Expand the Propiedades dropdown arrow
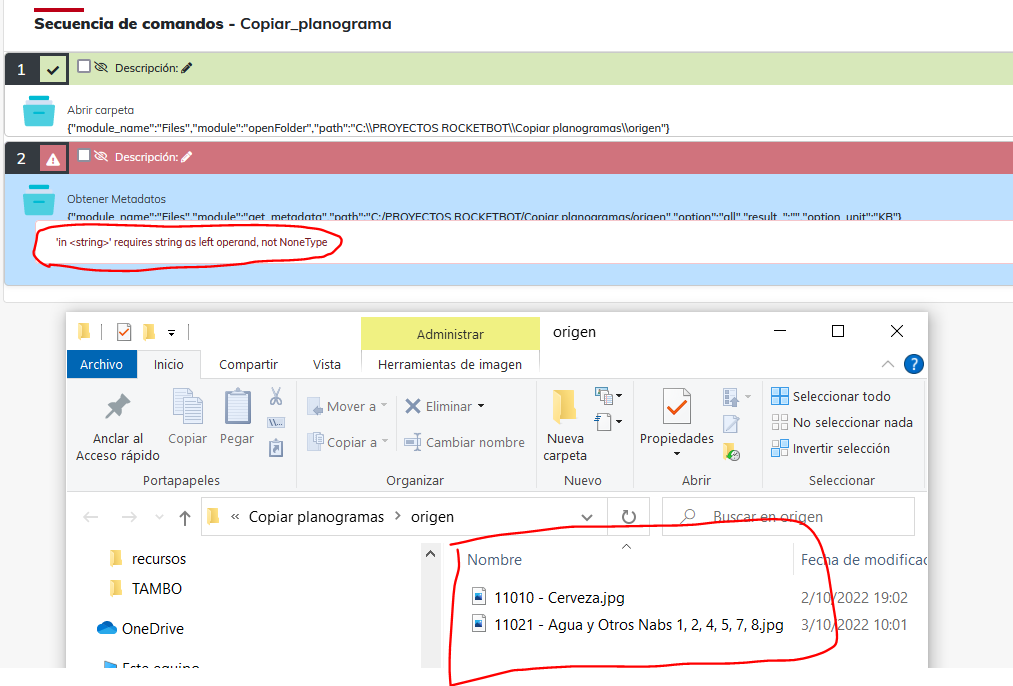 (677, 454)
